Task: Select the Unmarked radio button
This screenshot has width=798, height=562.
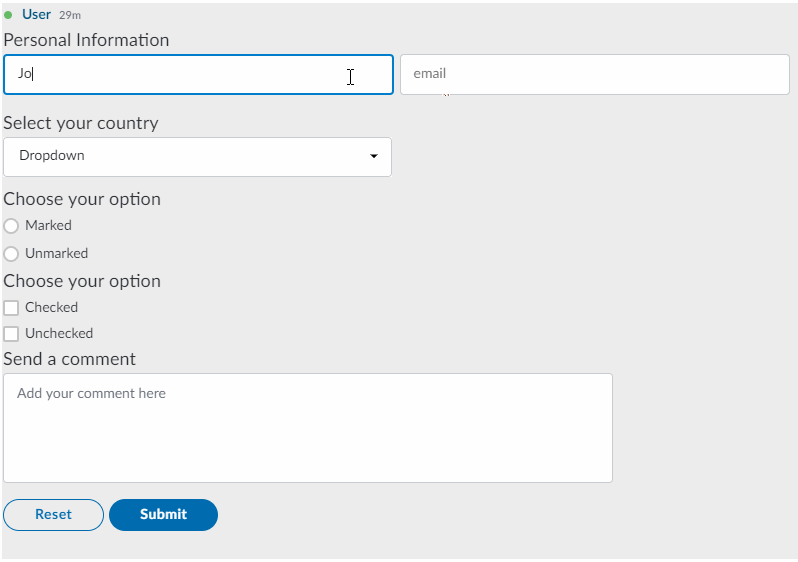Action: click(x=11, y=254)
